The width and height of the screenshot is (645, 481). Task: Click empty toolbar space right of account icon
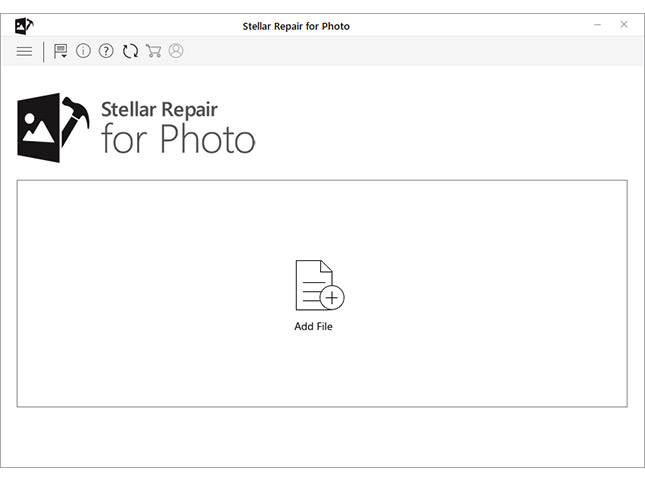(x=400, y=51)
